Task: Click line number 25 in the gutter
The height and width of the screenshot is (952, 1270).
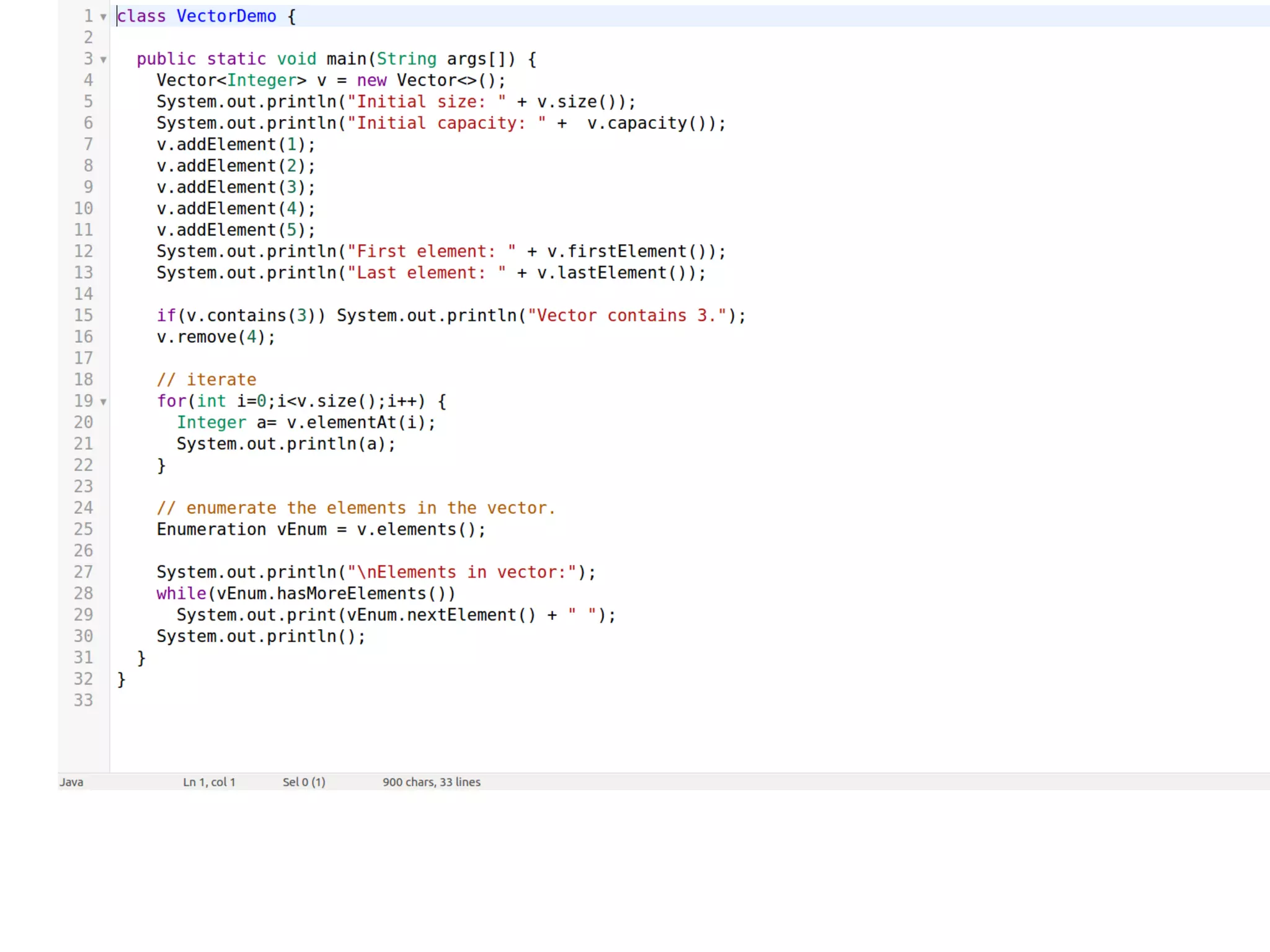Action: point(84,529)
